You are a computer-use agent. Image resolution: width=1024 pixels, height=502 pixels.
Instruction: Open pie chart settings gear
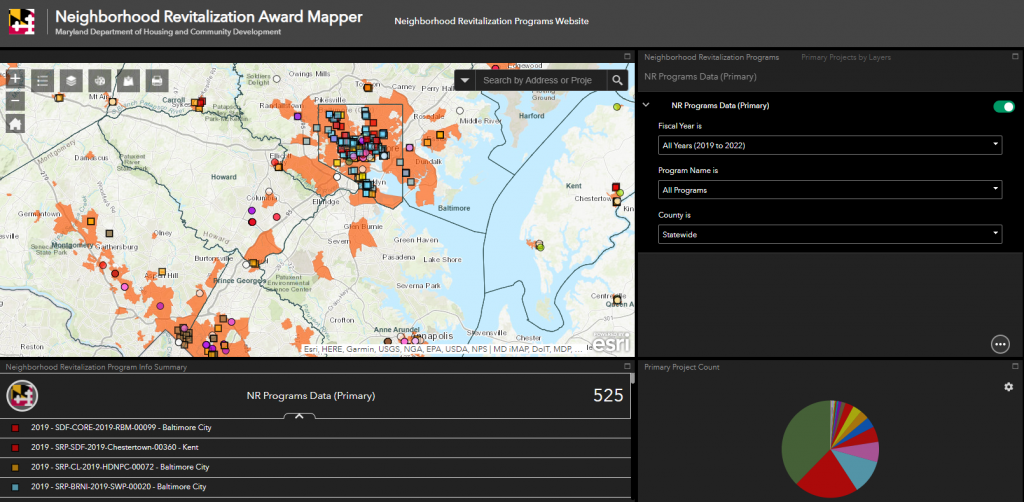[1008, 387]
